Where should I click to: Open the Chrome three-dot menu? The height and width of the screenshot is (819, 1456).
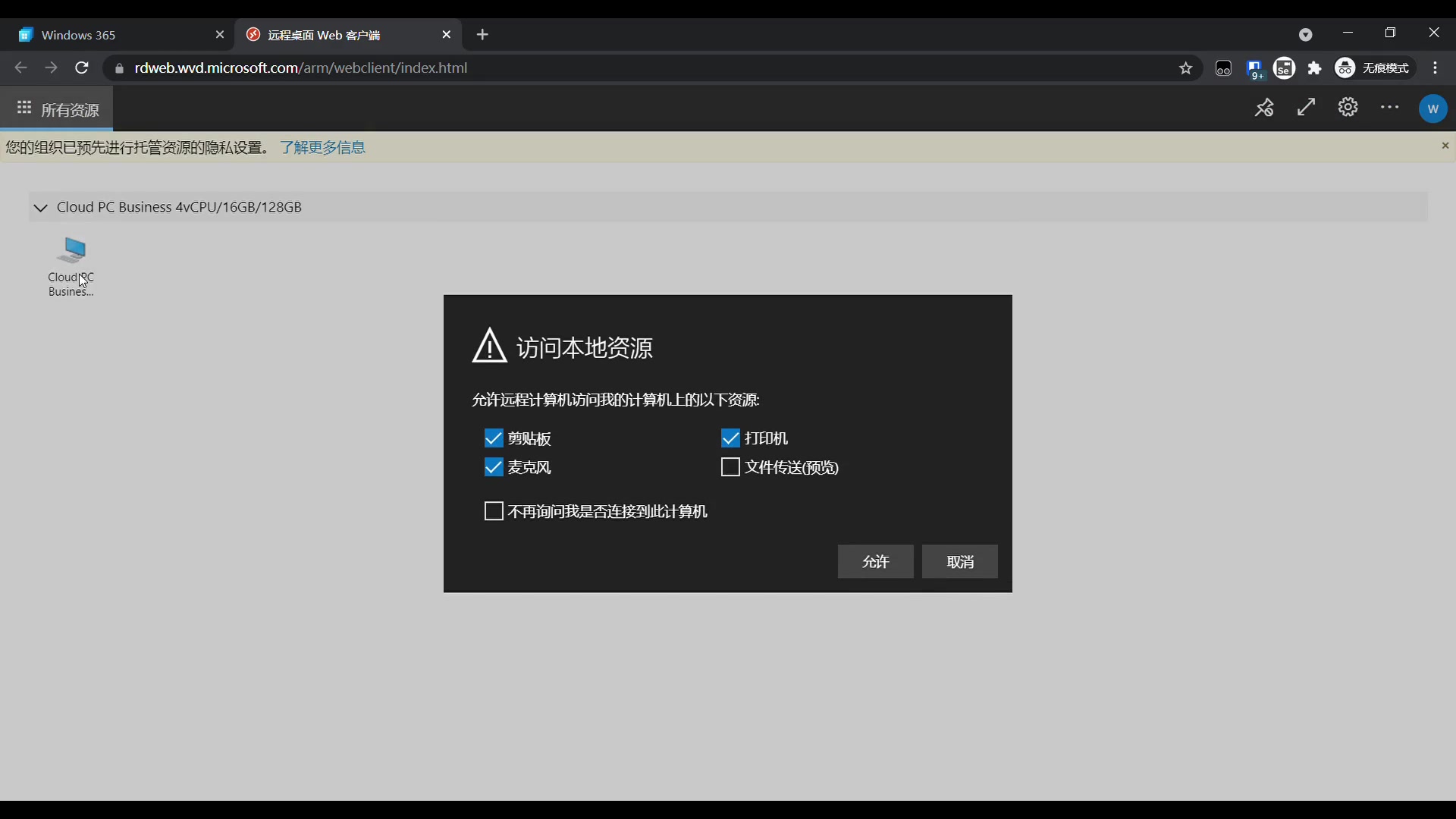point(1436,68)
